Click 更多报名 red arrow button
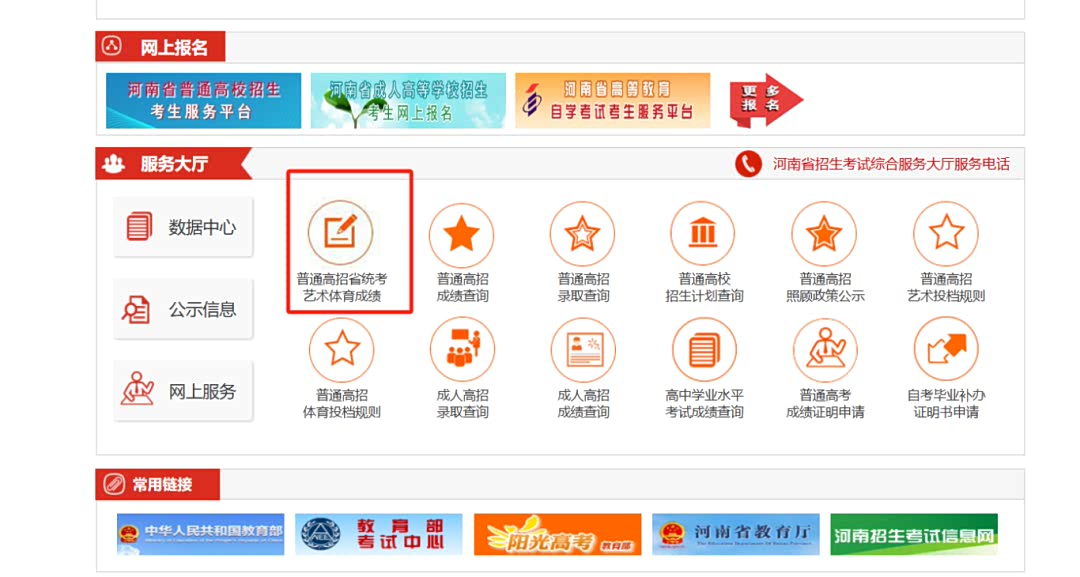1080x577 pixels. pyautogui.click(x=765, y=101)
